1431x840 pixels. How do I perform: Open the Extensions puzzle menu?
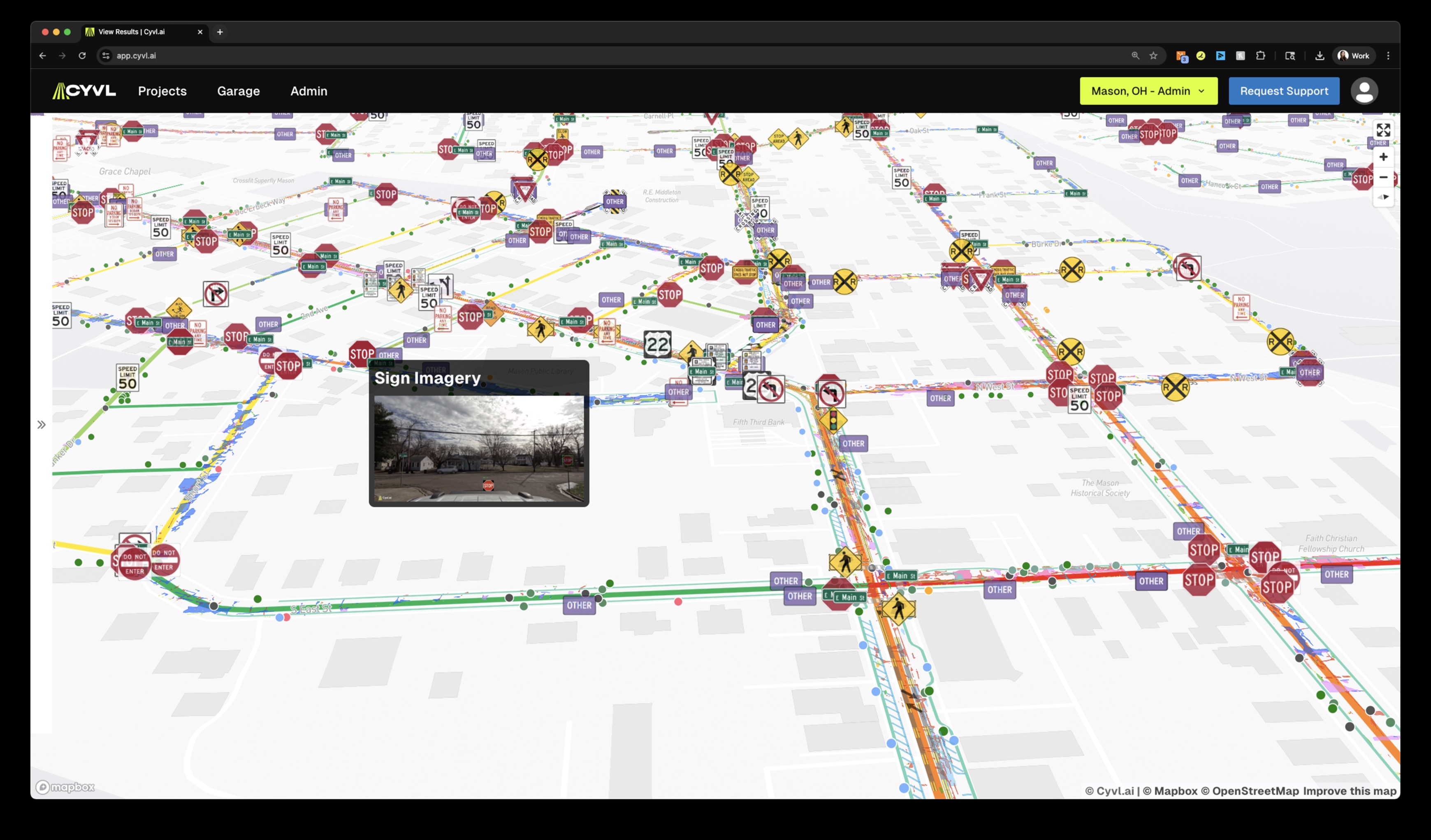1261,56
